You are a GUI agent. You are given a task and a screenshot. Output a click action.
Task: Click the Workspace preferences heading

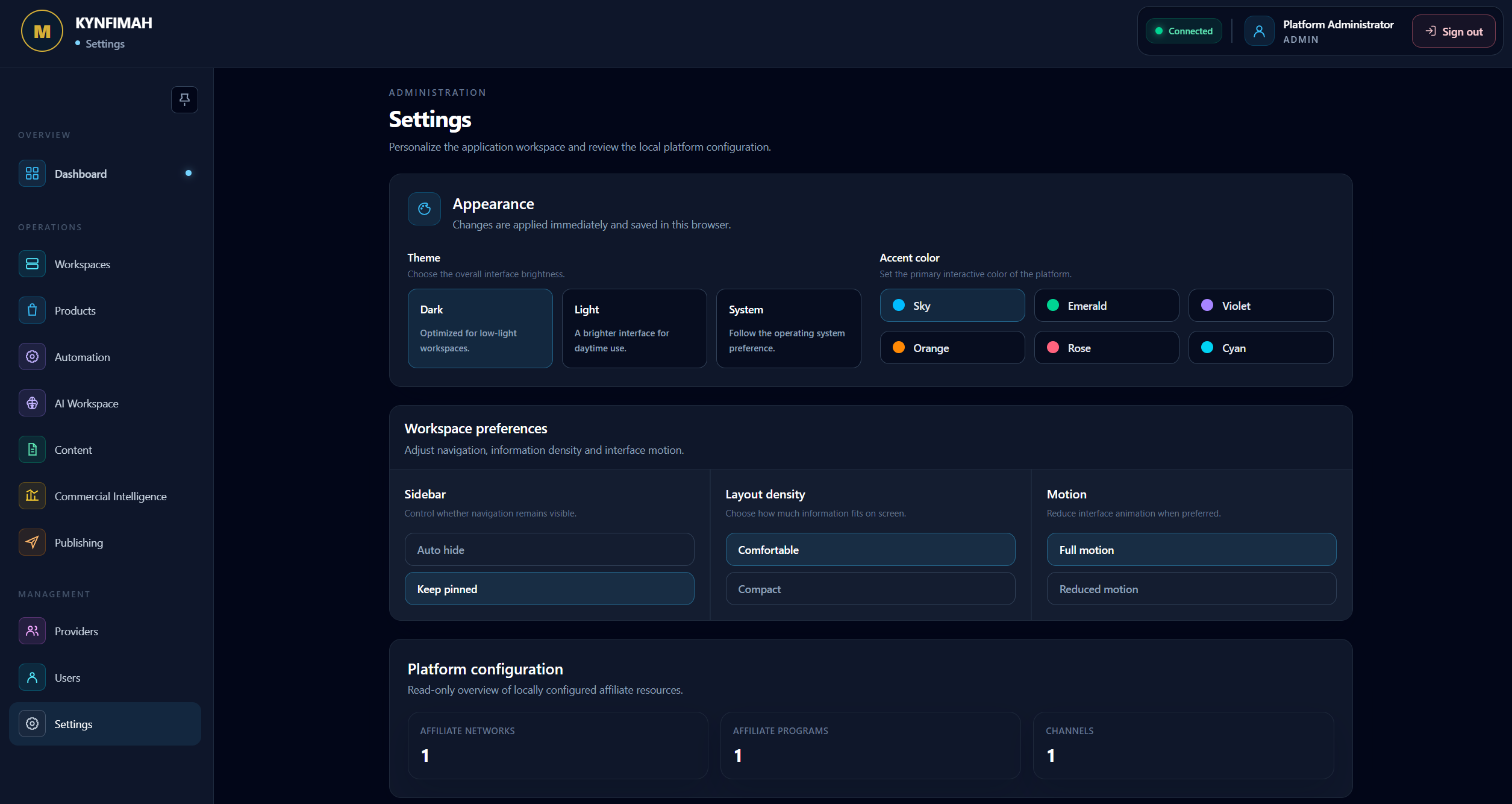476,429
